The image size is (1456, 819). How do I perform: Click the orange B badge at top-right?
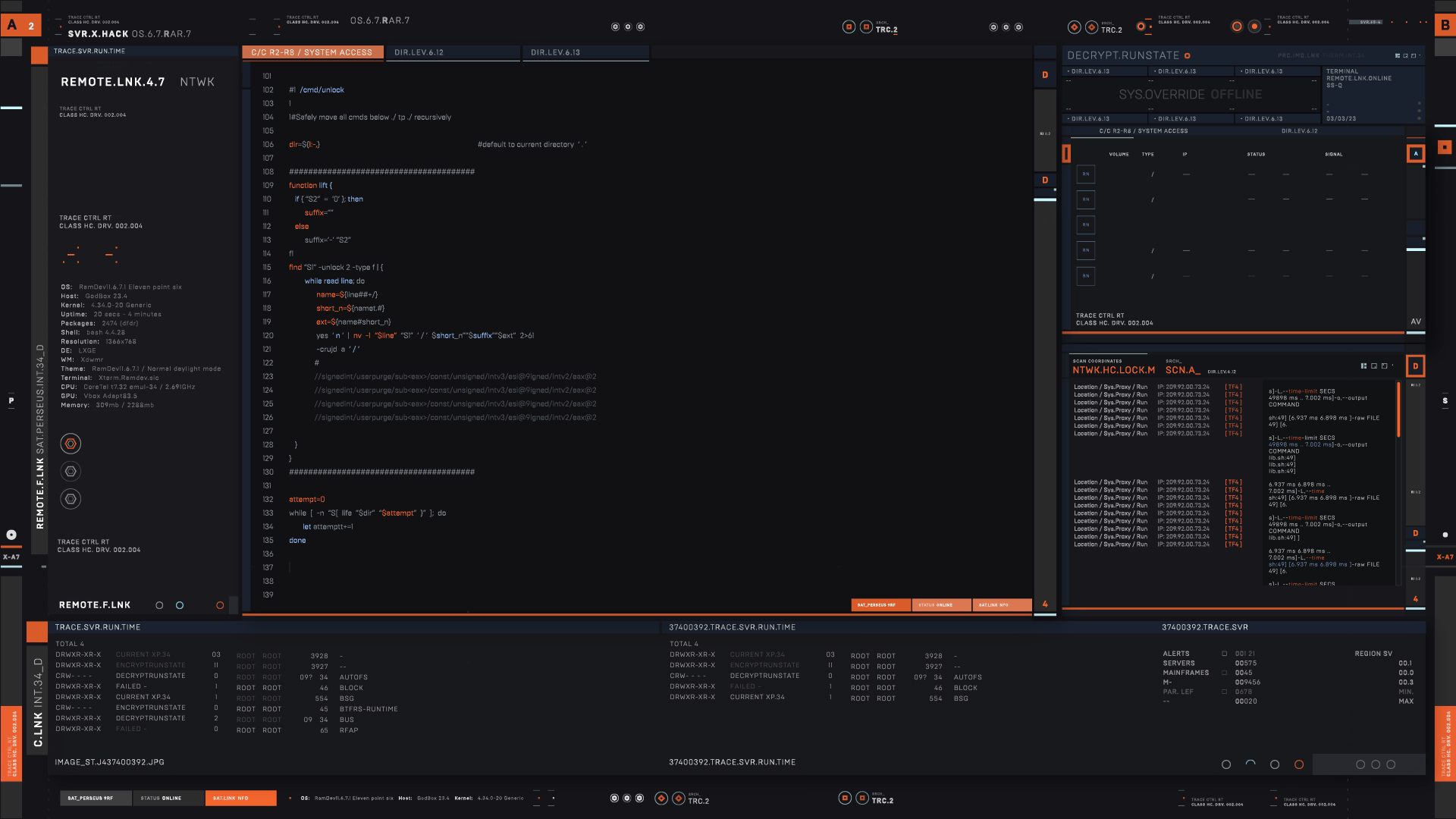1445,25
